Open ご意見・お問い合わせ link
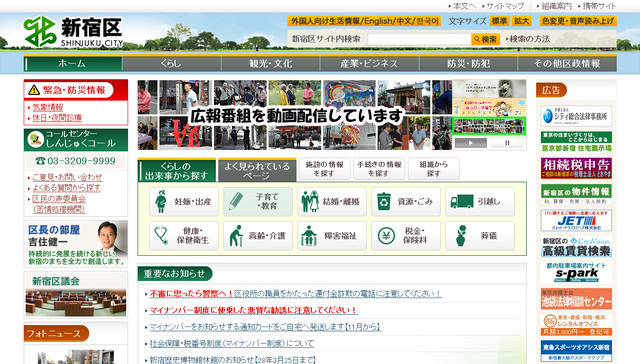This screenshot has width=640, height=364. (x=67, y=177)
